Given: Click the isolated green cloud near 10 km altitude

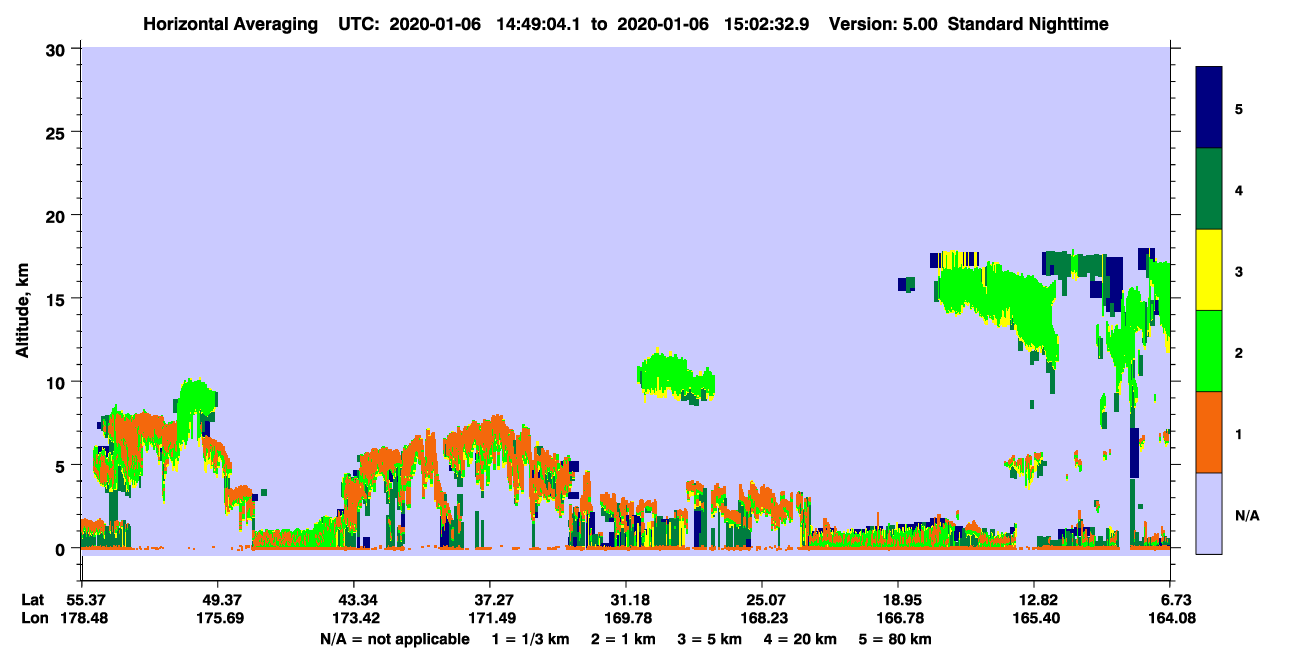Looking at the screenshot, I should click(676, 377).
